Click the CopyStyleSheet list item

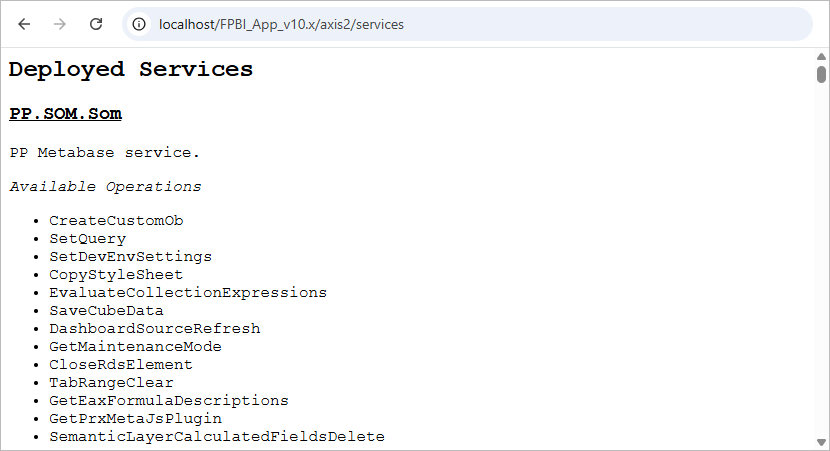click(x=116, y=275)
